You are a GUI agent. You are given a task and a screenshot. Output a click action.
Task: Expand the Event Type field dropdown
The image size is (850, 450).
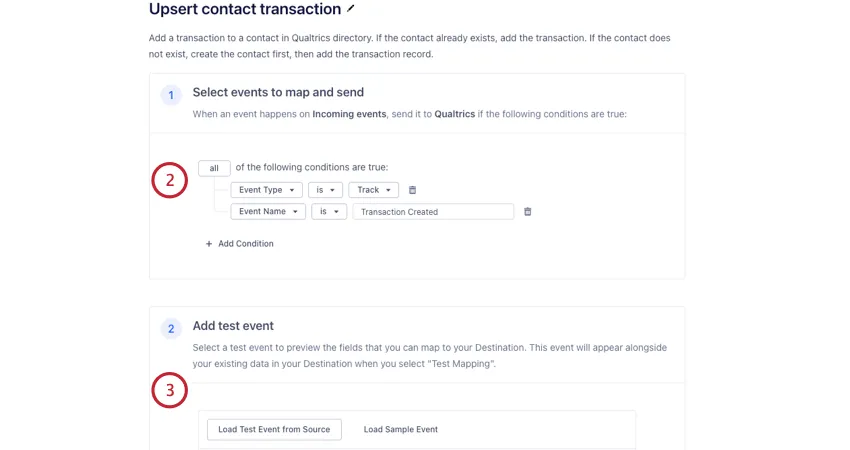point(266,190)
